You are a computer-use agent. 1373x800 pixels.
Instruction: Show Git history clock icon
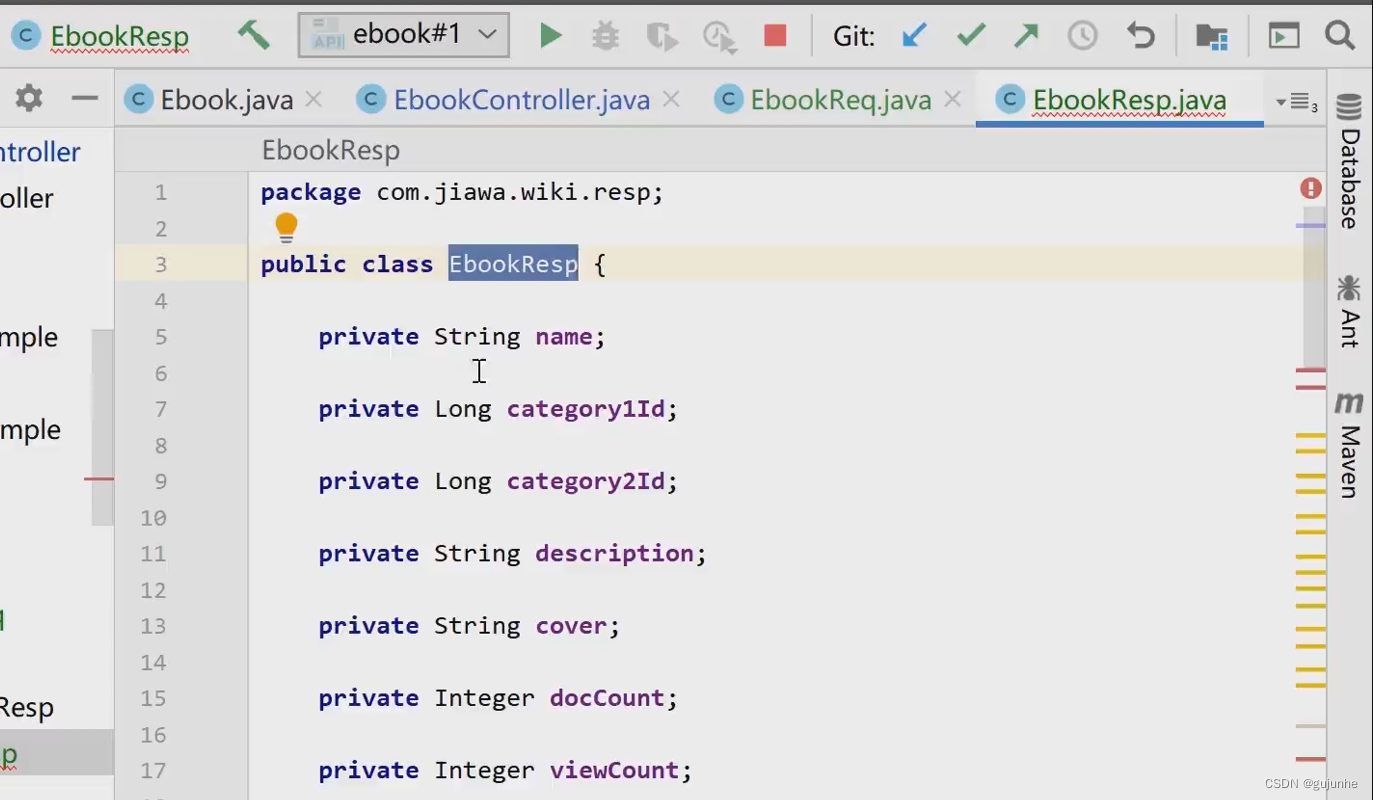(x=1083, y=36)
